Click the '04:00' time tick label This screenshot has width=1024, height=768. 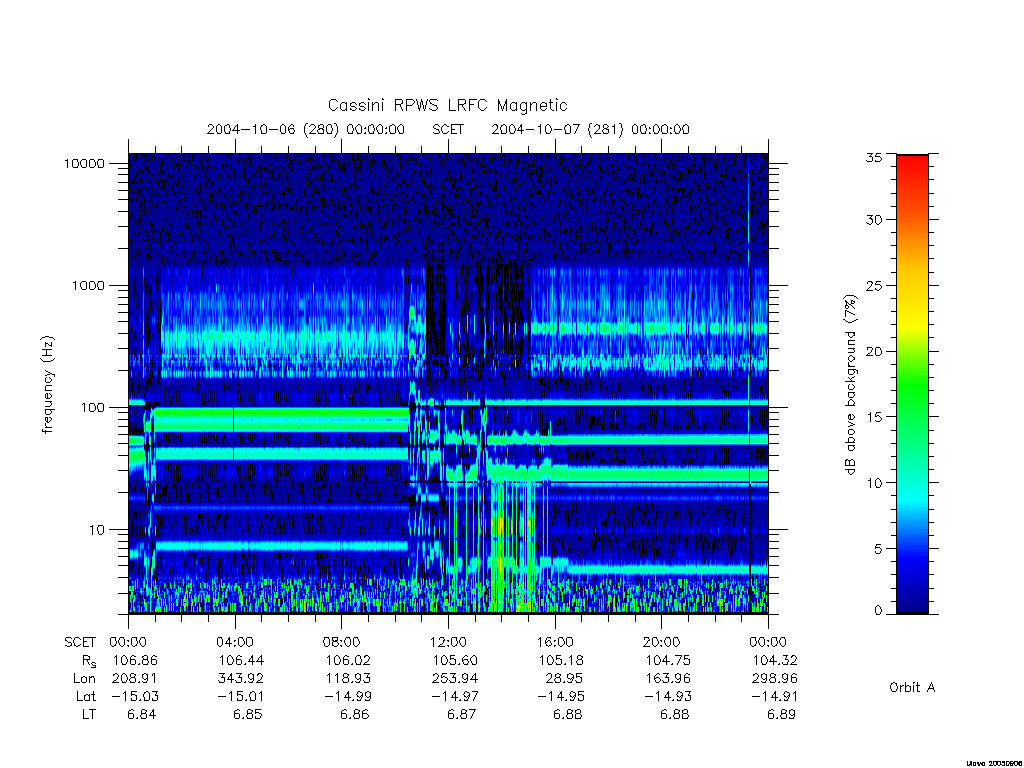235,642
